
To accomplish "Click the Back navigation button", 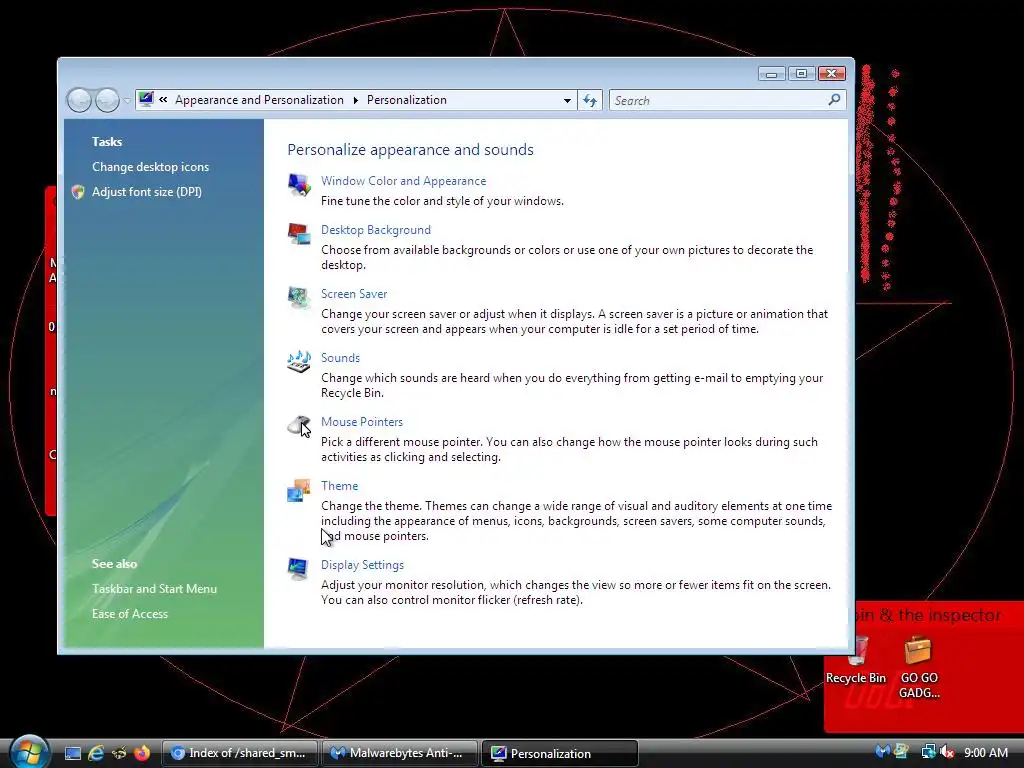I will 80,100.
